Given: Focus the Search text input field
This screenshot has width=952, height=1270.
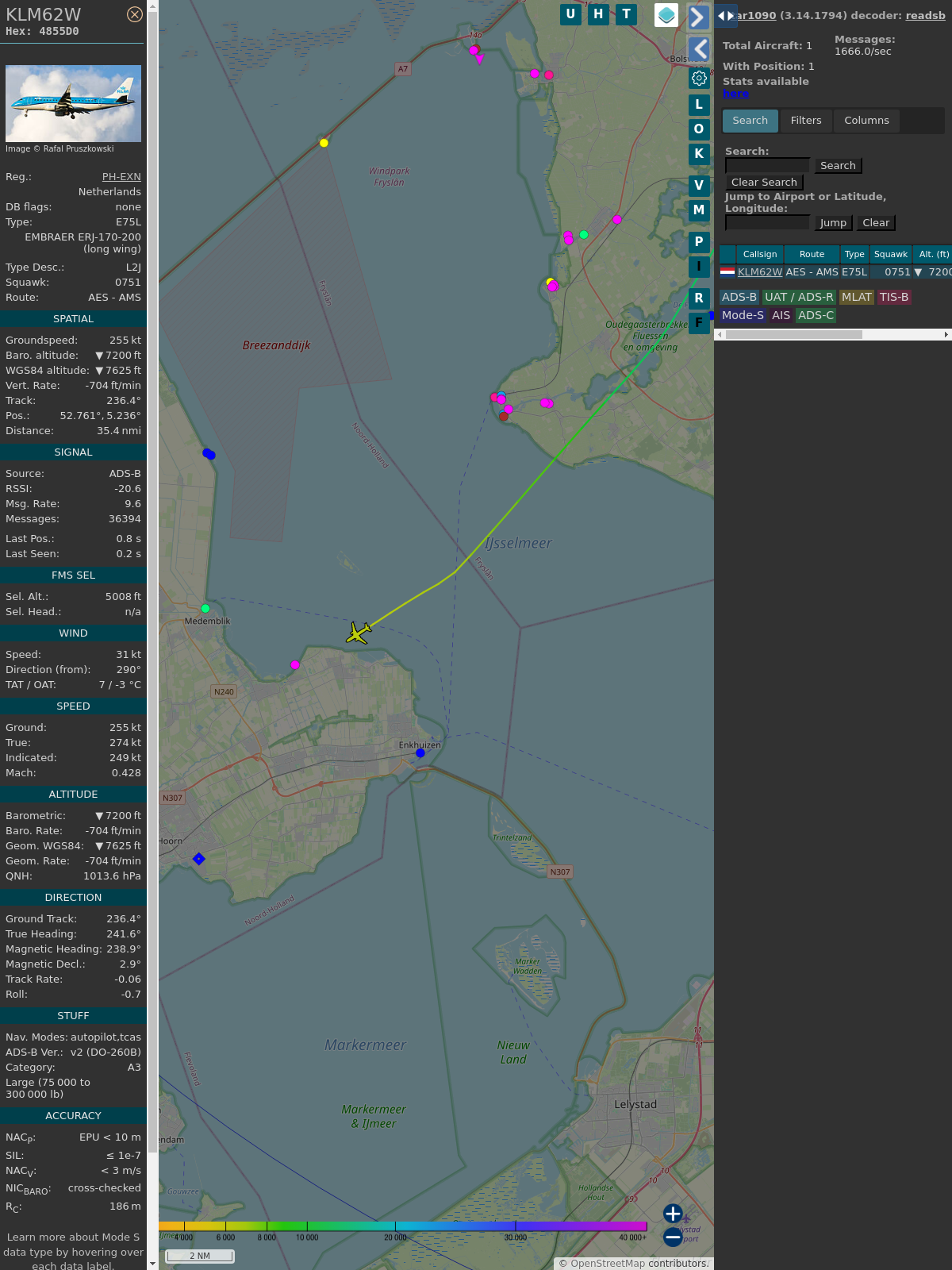Looking at the screenshot, I should tap(768, 165).
